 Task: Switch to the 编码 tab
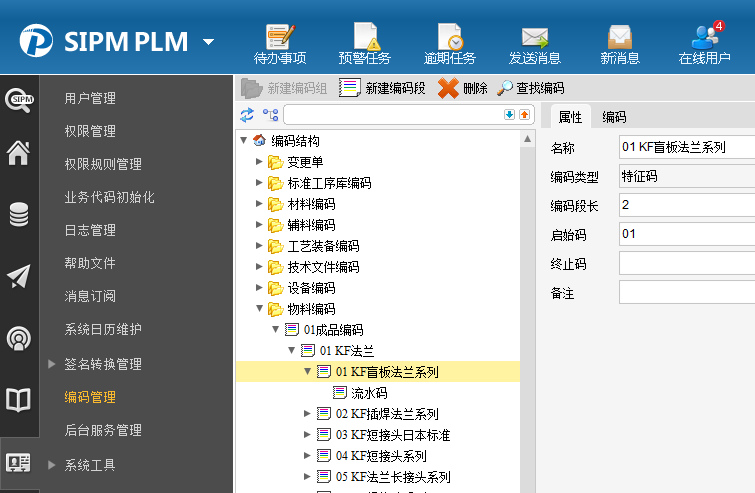(x=614, y=117)
